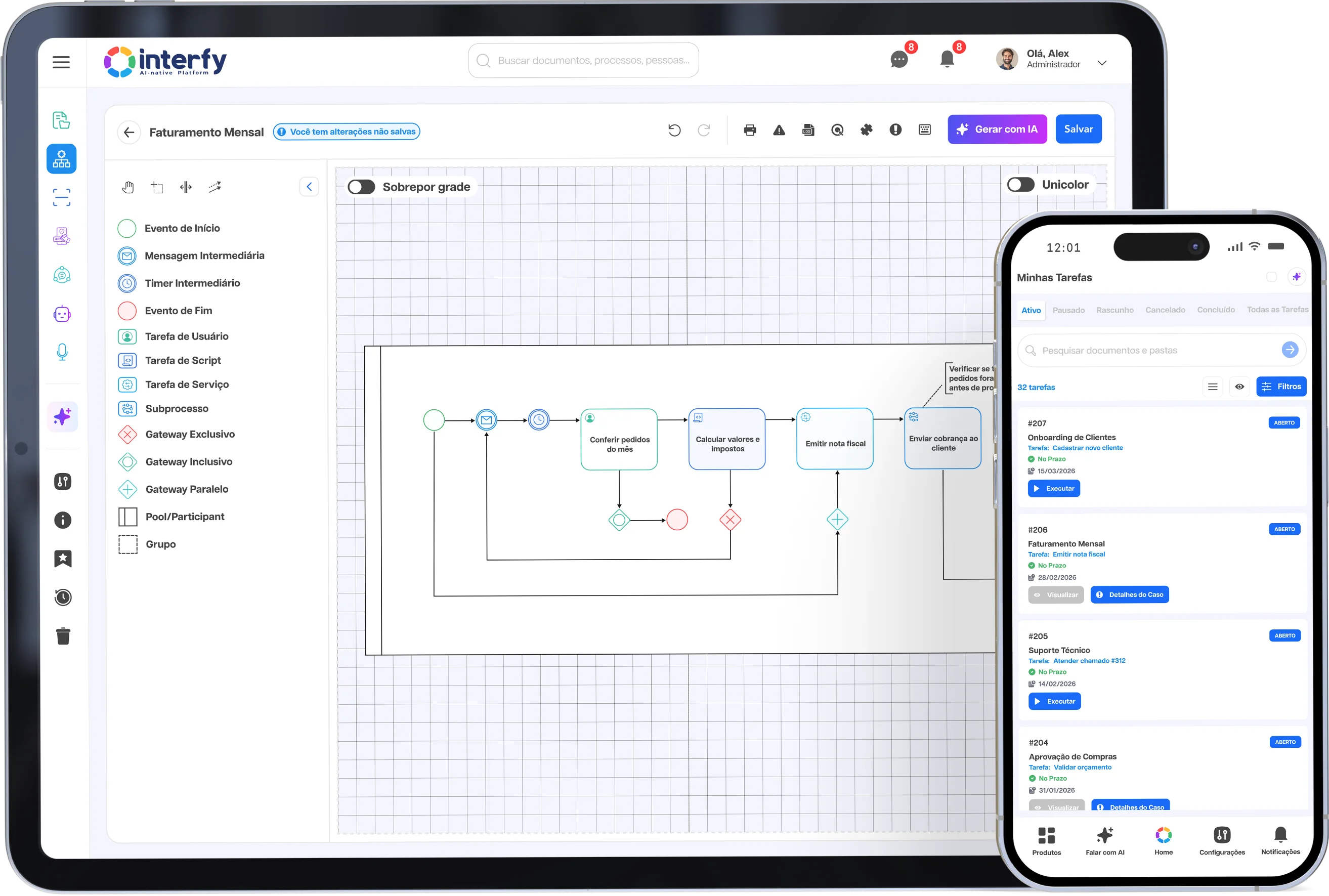Open the chat messages icon with badge
The width and height of the screenshot is (1329, 896).
coord(899,59)
